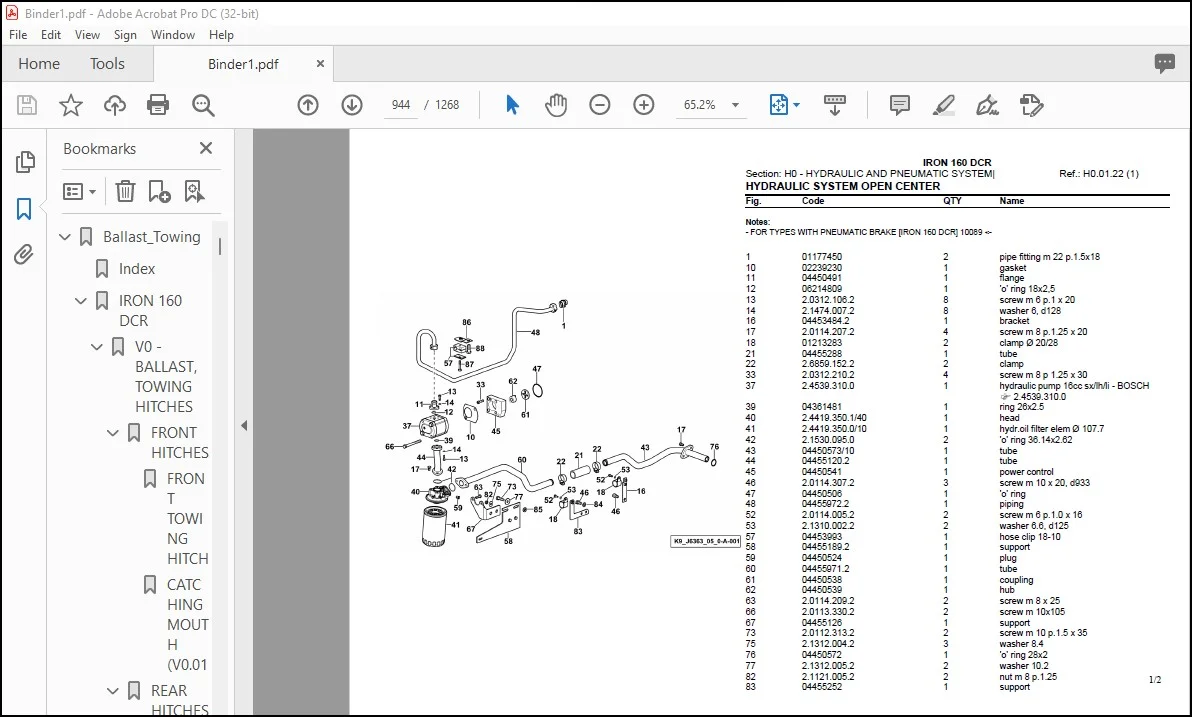Viewport: 1192px width, 717px height.
Task: Open the Help menu
Action: click(x=221, y=35)
